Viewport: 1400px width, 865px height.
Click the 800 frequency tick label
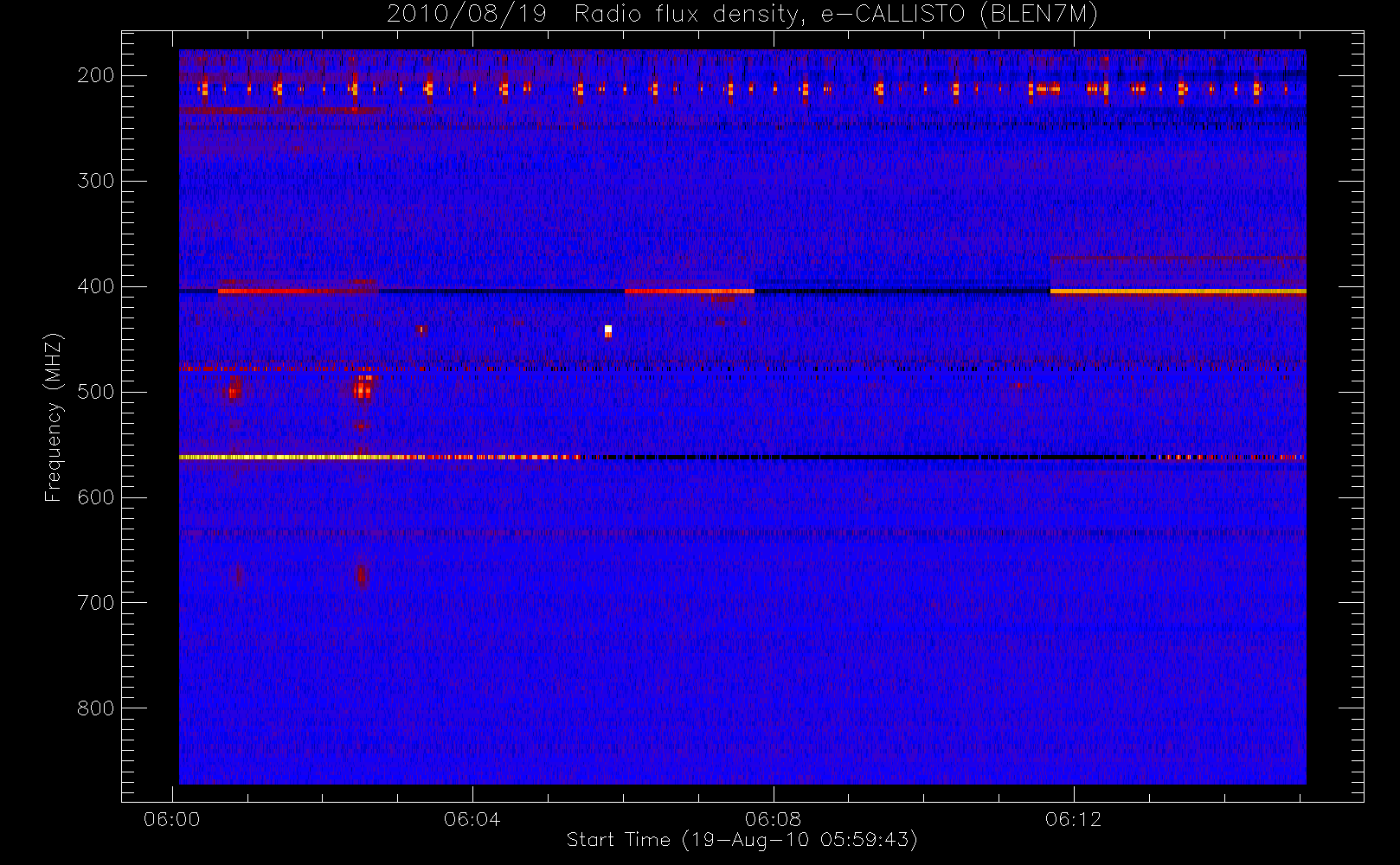tap(96, 708)
